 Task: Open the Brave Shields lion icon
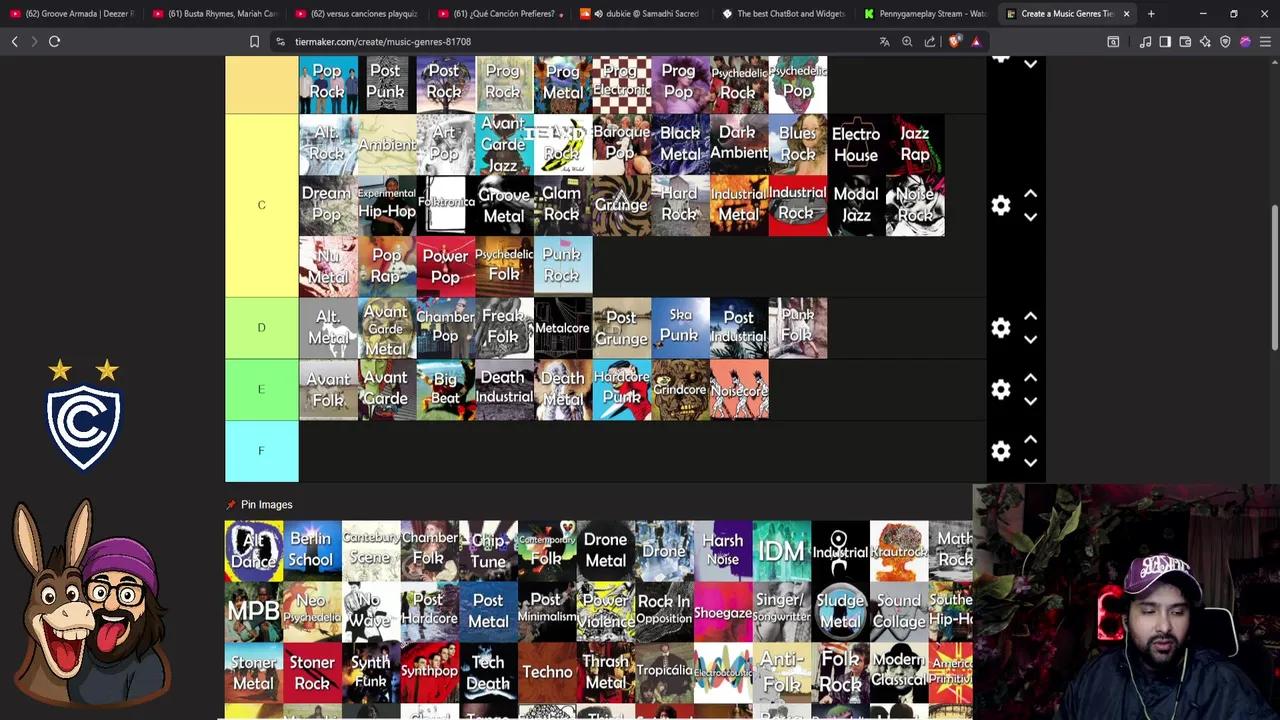pyautogui.click(x=954, y=42)
